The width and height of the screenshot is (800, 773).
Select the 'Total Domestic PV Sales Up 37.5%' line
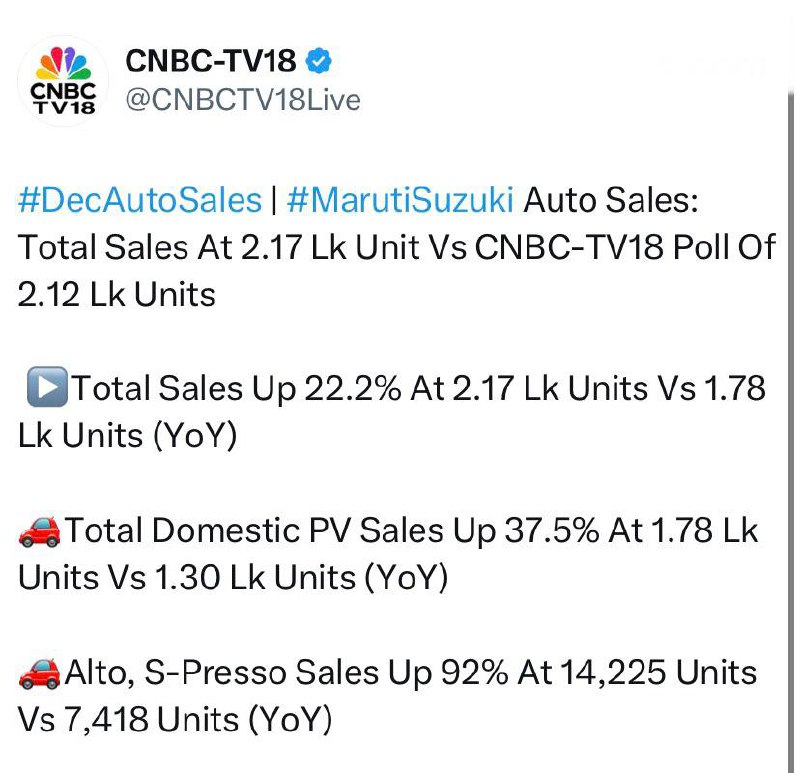(x=332, y=531)
